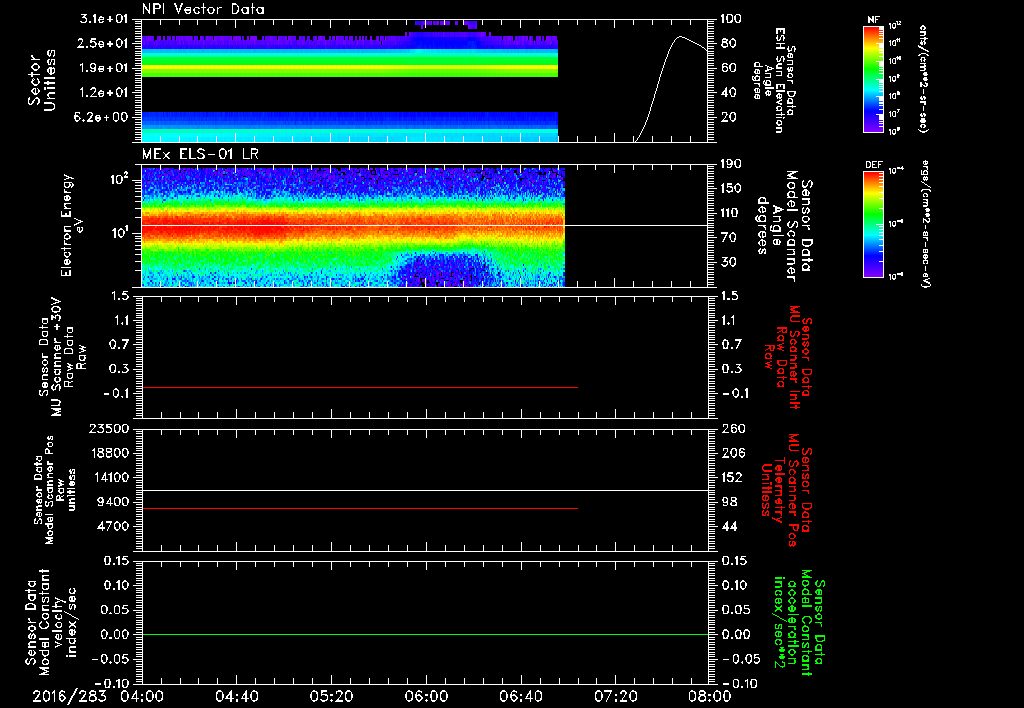Click the '08:00' time axis label
Viewport: 1024px width, 708px height.
(x=710, y=696)
